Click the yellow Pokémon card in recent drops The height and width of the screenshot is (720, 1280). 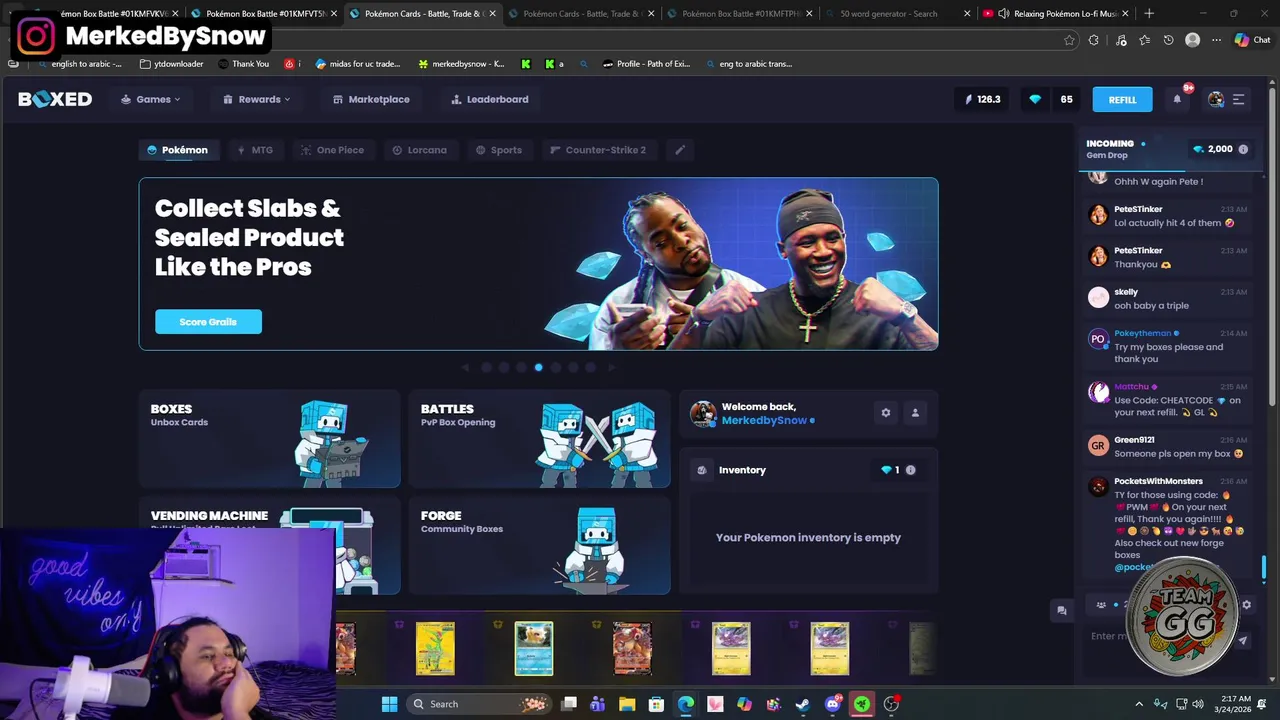pyautogui.click(x=435, y=648)
